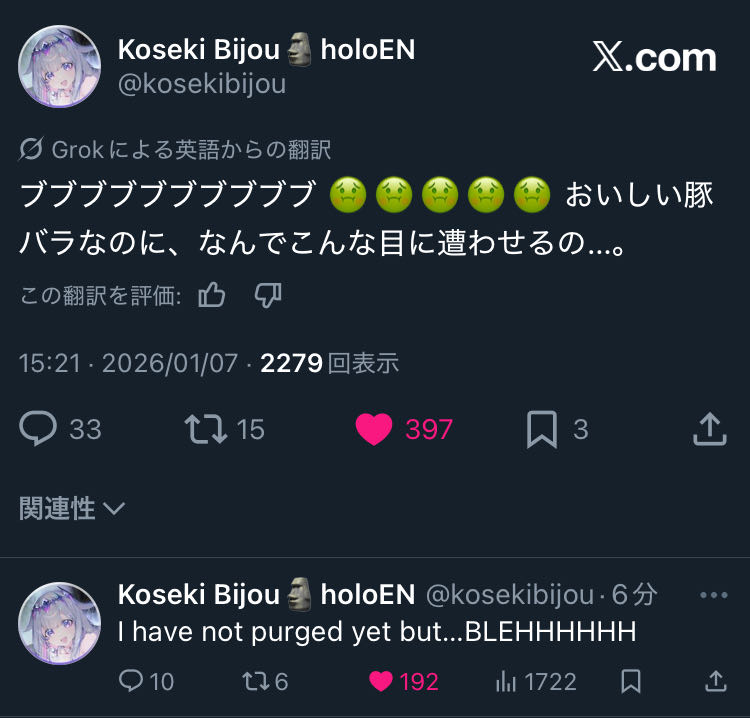
Task: Share the reply tweet
Action: 716,681
